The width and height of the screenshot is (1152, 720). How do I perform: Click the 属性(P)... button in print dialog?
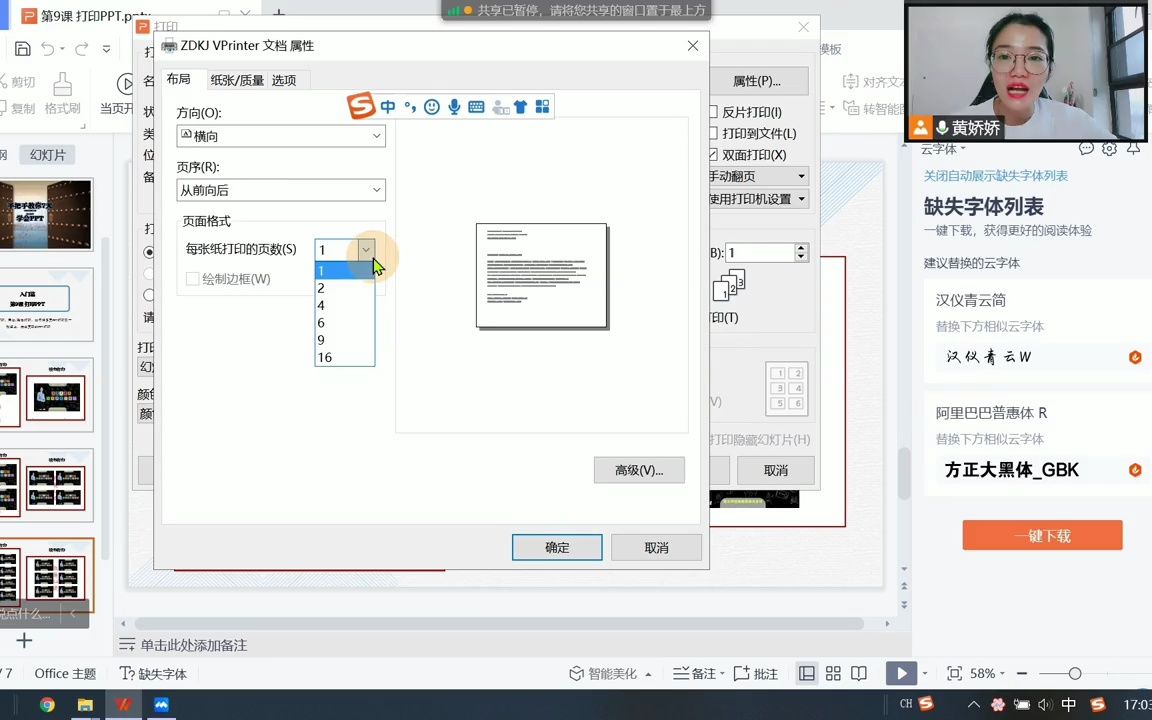point(757,81)
